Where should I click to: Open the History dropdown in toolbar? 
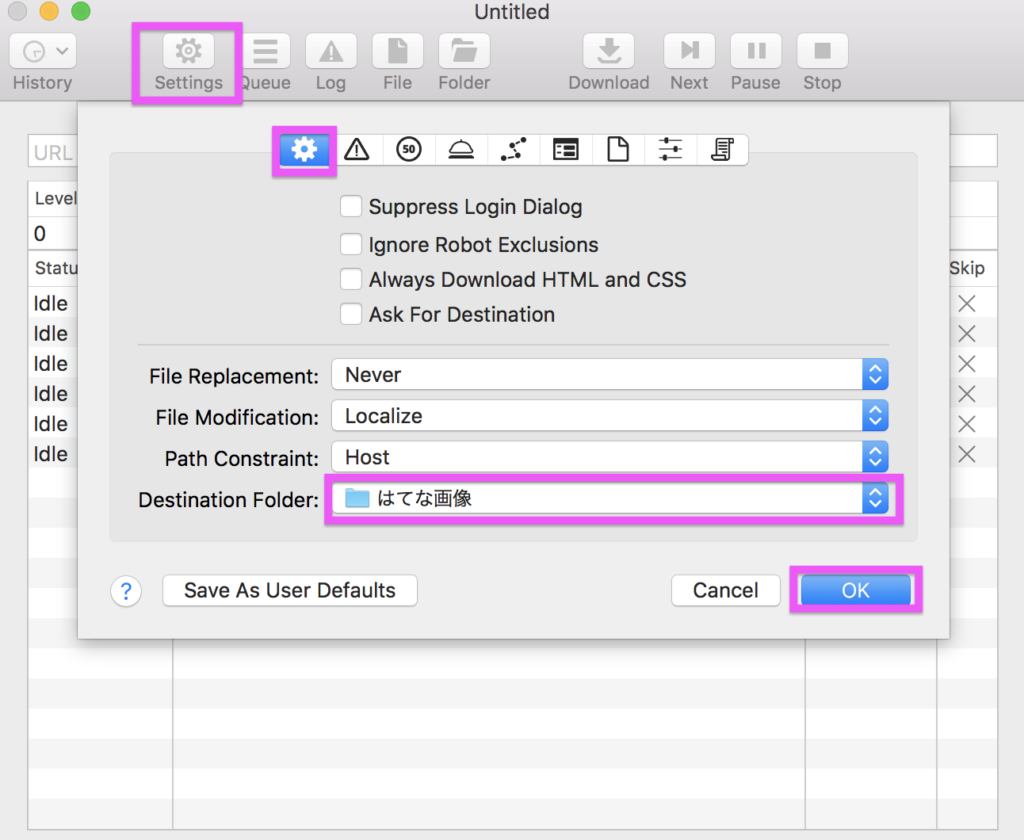42,51
